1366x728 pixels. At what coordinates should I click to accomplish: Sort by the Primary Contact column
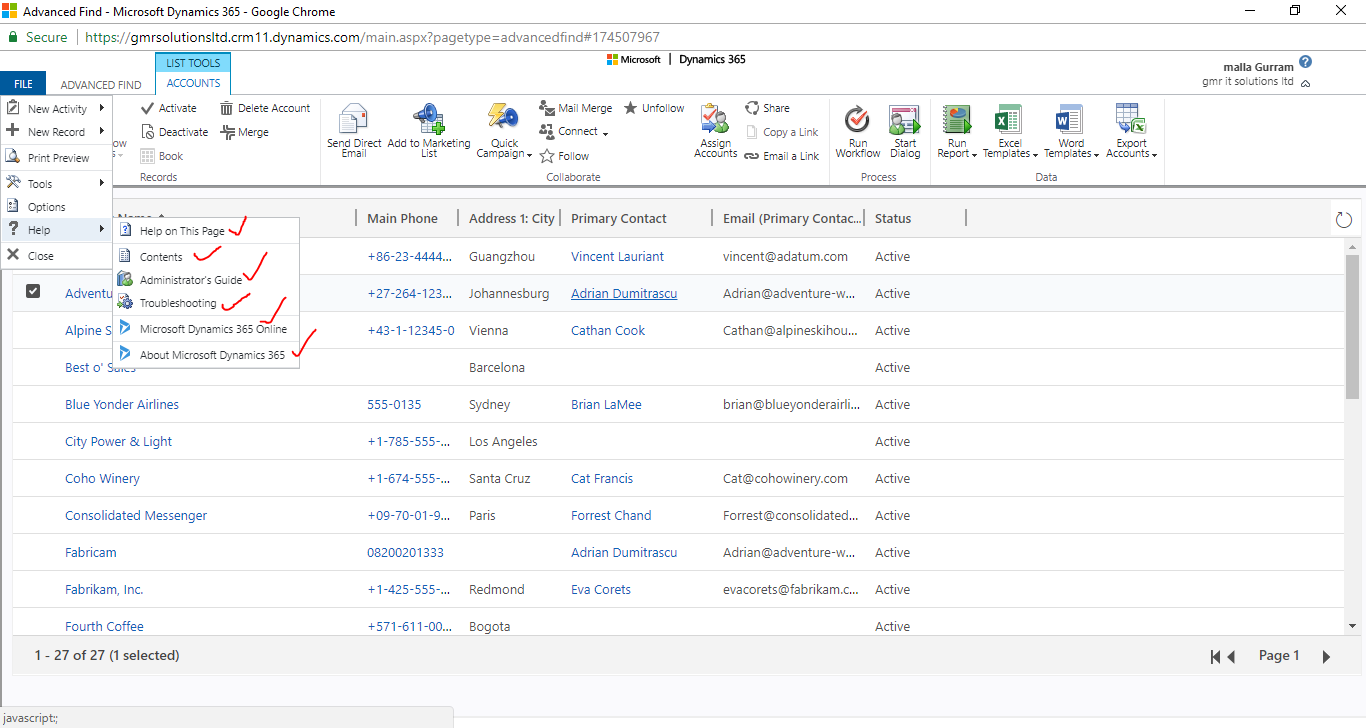coord(619,219)
